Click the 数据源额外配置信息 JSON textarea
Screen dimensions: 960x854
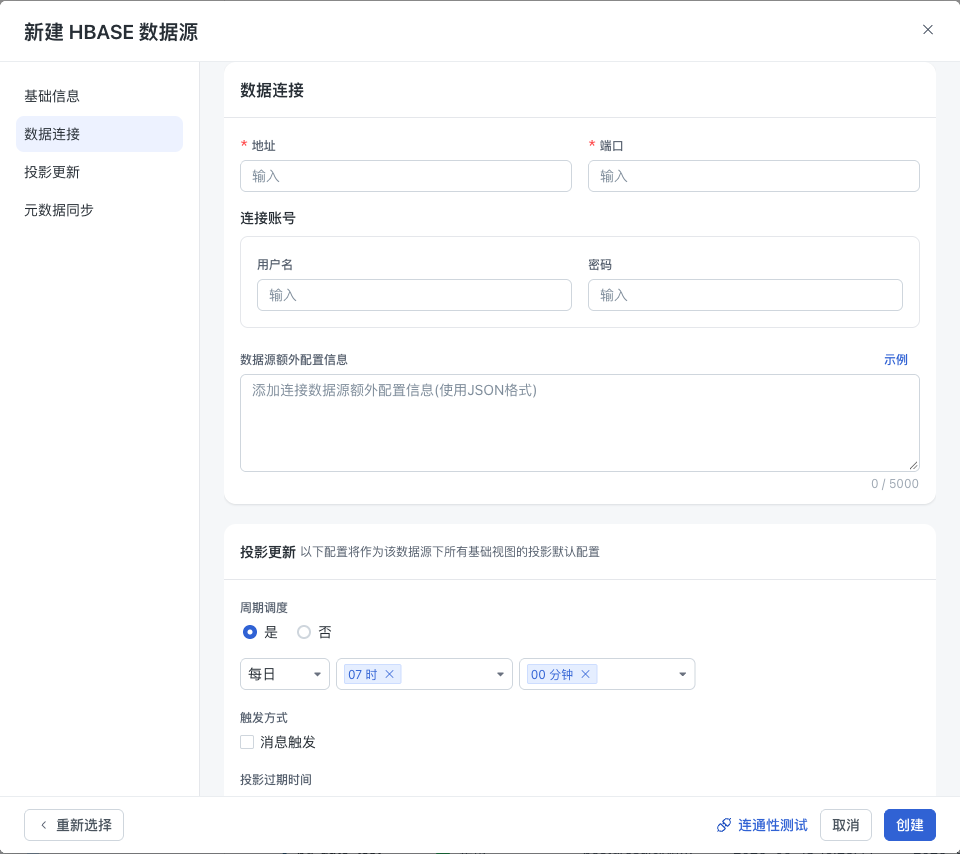pyautogui.click(x=579, y=423)
